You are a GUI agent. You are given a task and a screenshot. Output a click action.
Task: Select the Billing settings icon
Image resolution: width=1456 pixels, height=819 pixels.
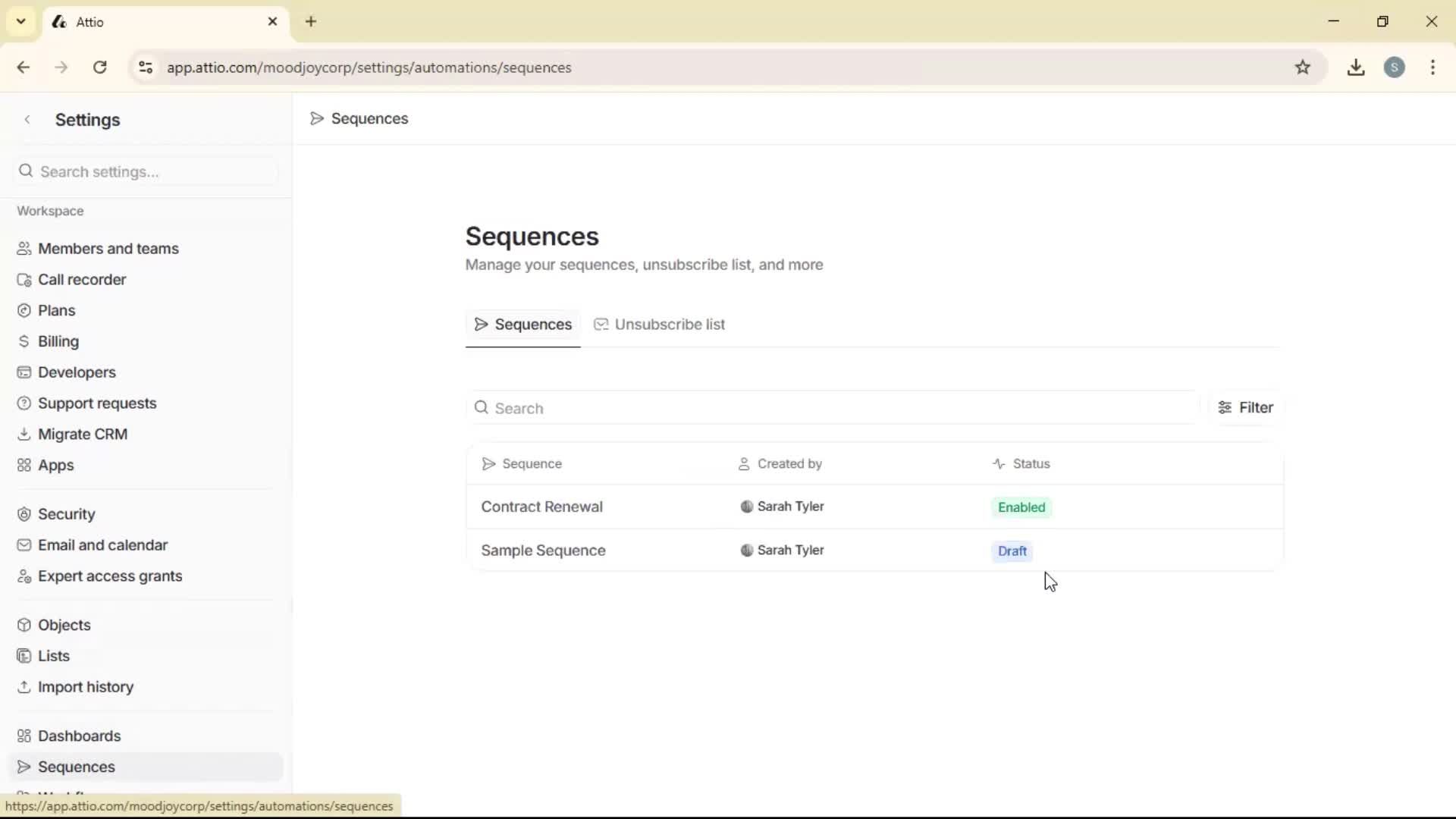(24, 340)
